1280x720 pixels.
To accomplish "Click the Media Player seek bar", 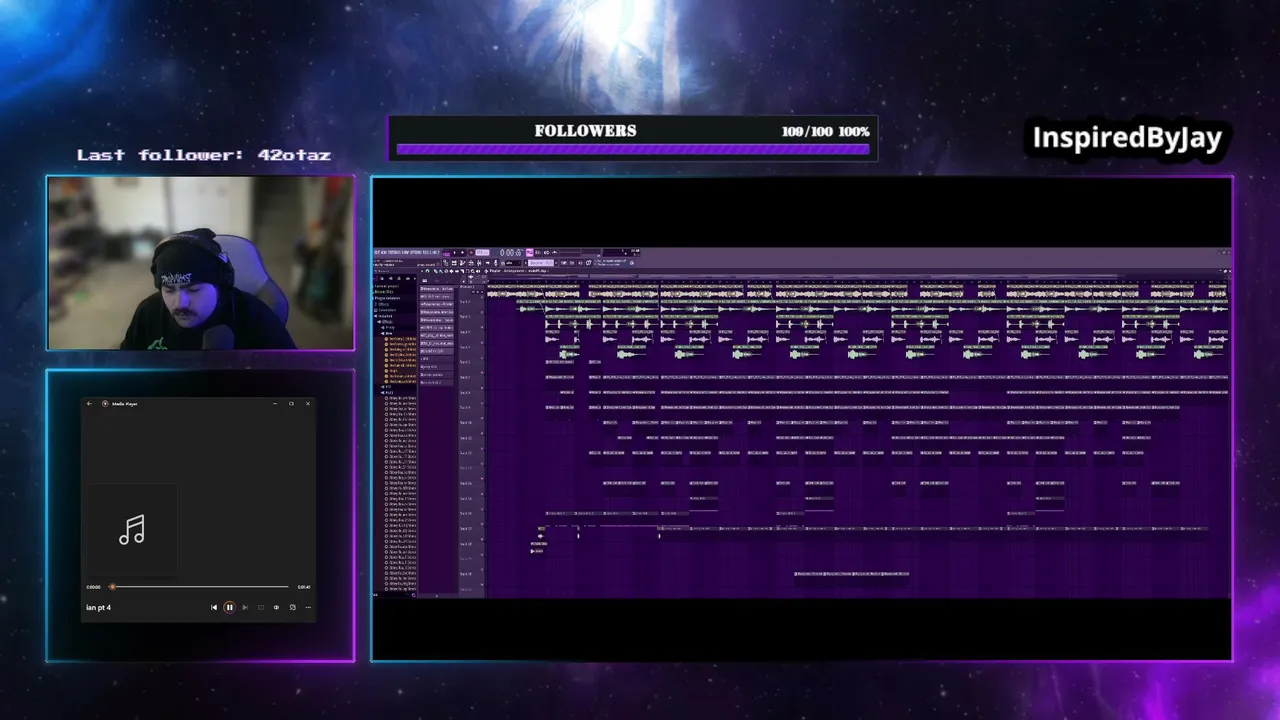I will coord(200,587).
